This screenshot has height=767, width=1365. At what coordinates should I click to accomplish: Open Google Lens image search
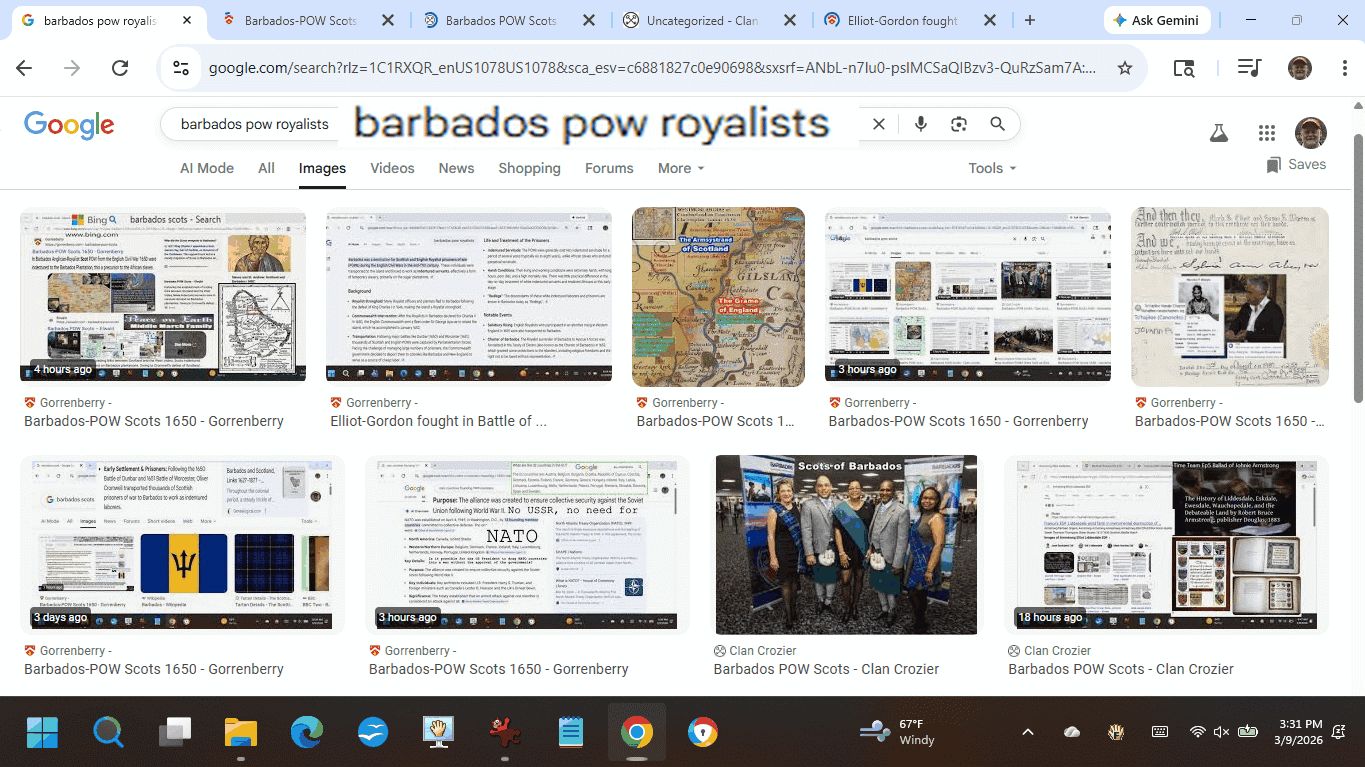point(959,124)
